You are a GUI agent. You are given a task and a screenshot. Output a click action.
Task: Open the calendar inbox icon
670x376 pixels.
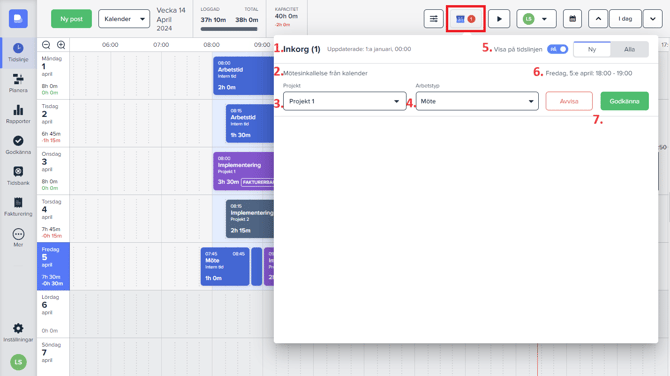[465, 19]
